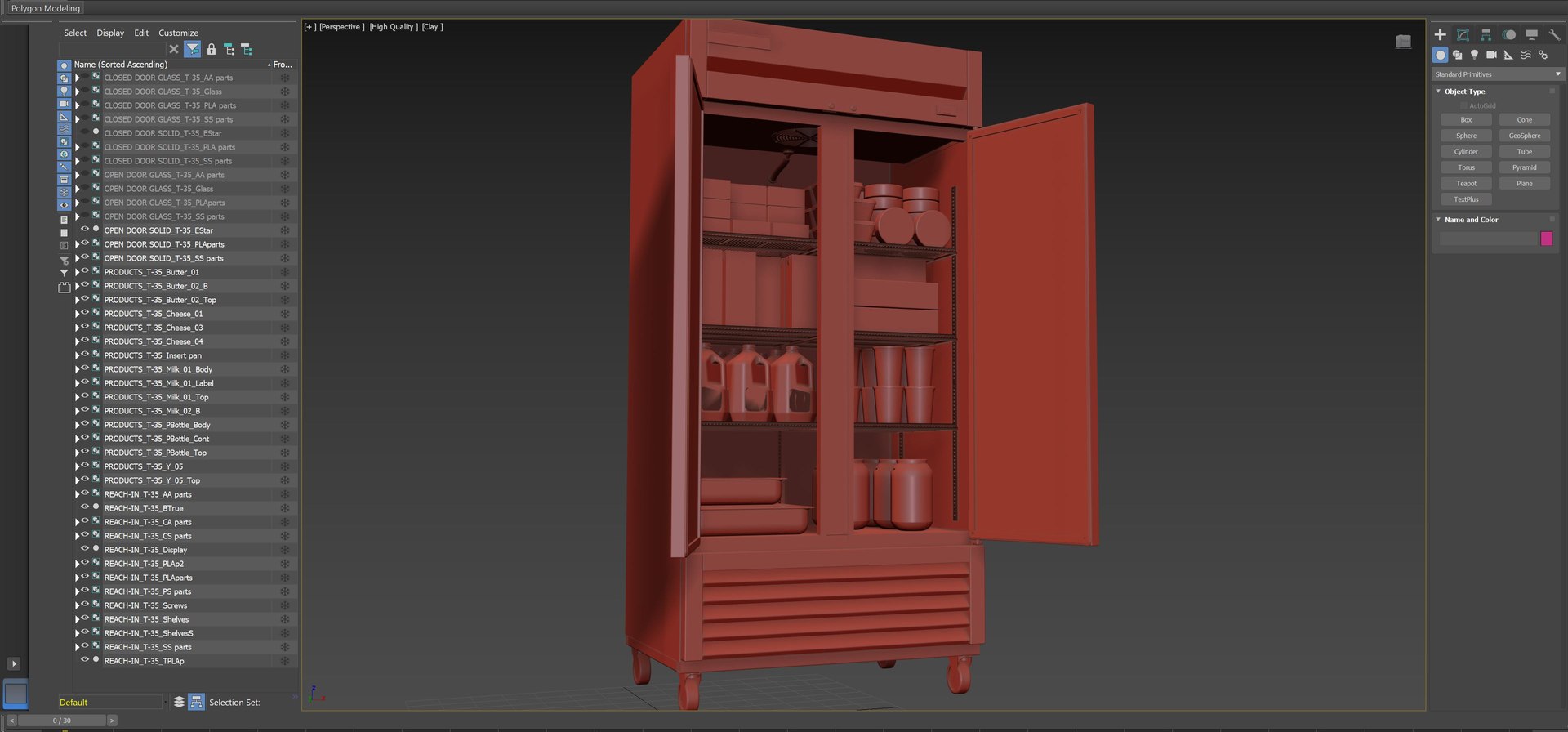Click the Teapot primitive button
Screen dimensions: 1568x732
pos(1466,184)
